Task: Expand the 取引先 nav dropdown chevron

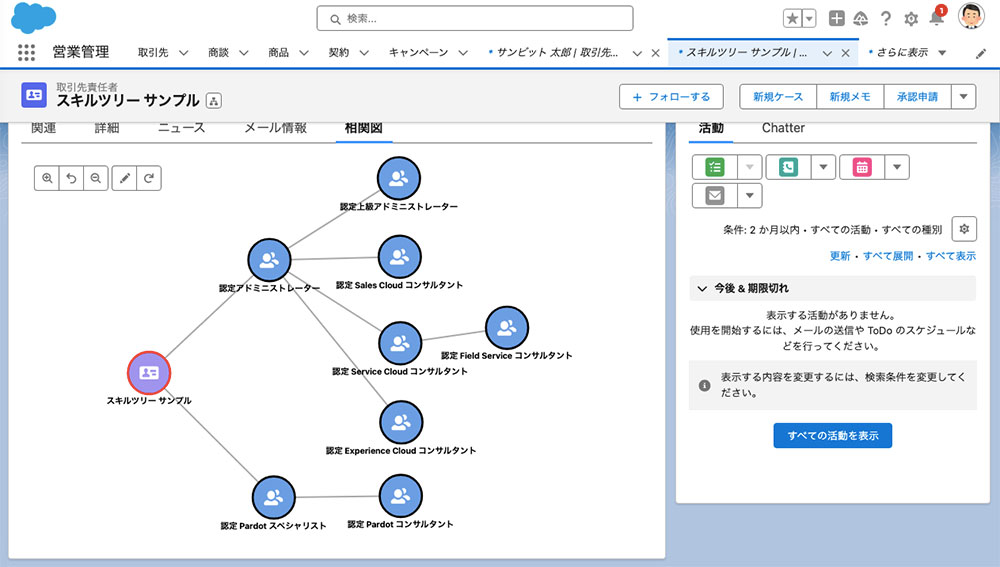Action: click(x=183, y=53)
